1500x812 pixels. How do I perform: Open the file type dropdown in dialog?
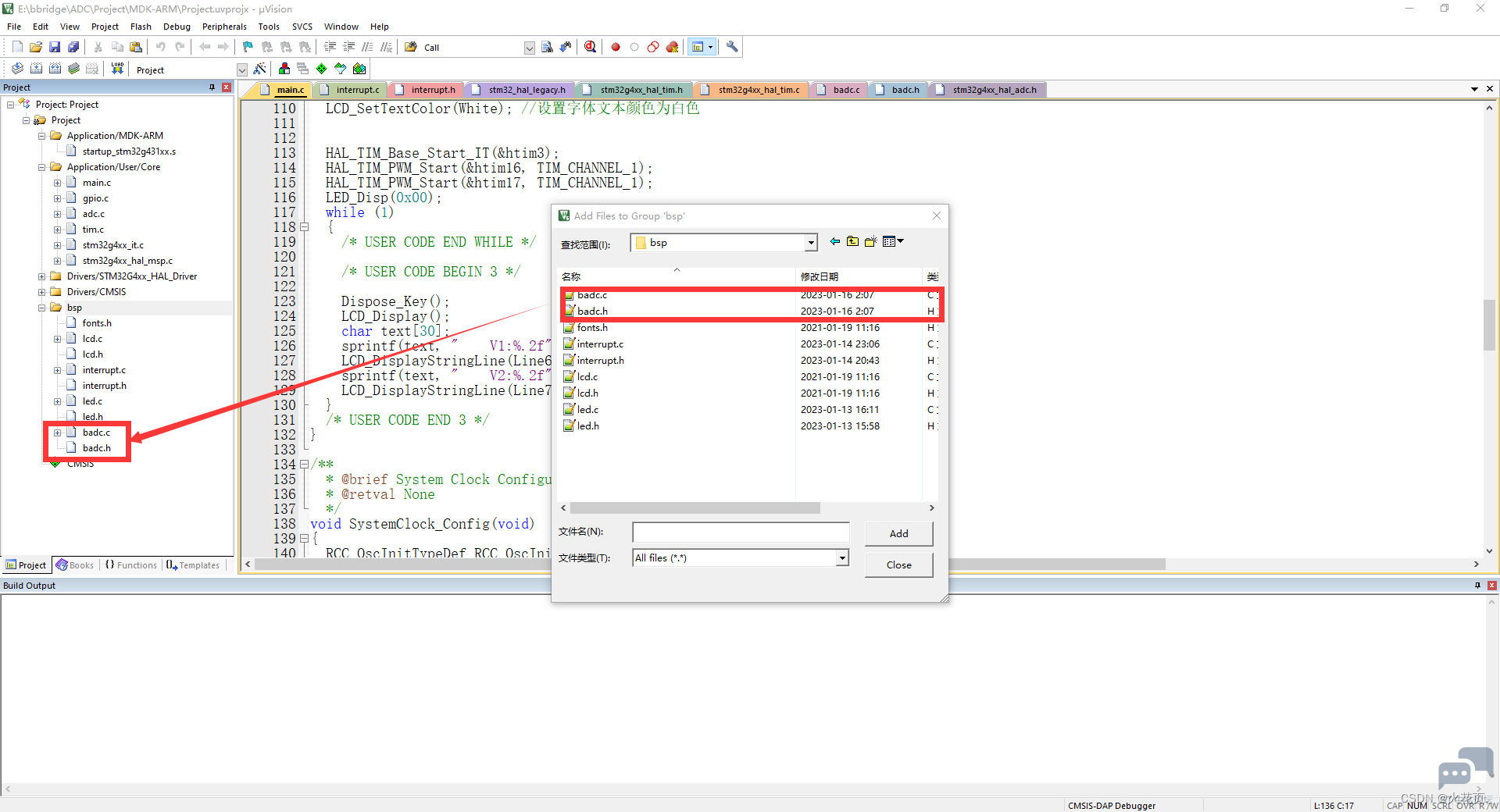[x=842, y=557]
